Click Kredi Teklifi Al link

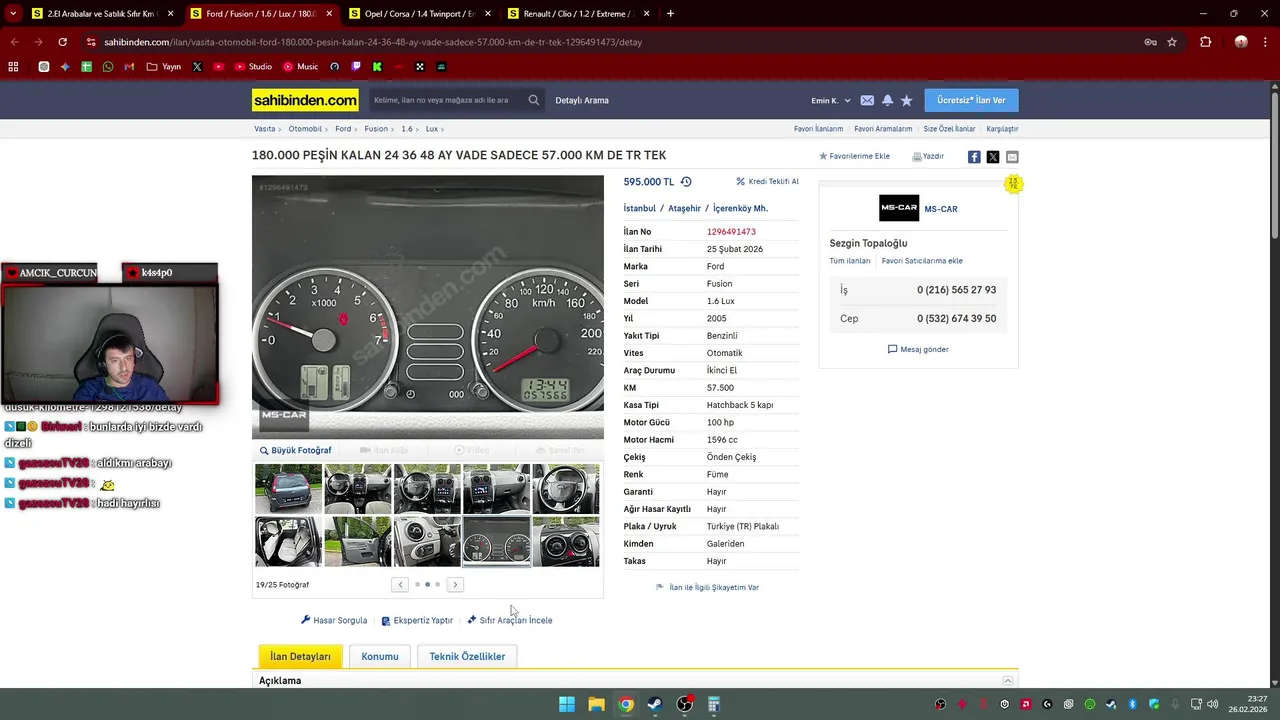[x=767, y=182]
